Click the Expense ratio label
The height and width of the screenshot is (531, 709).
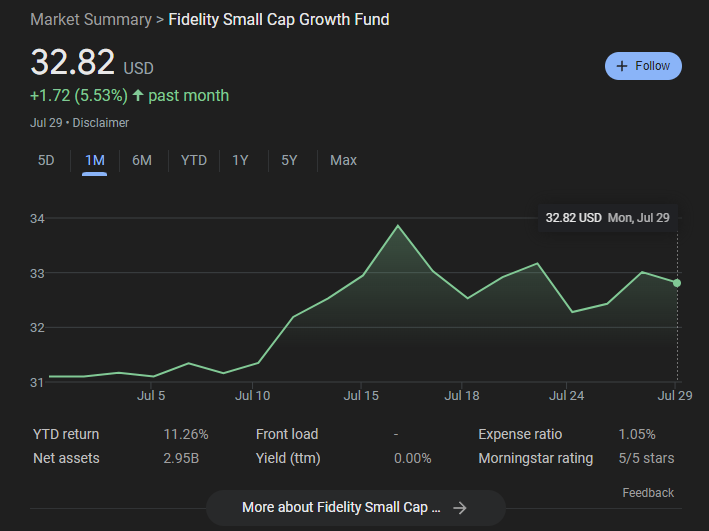[520, 434]
